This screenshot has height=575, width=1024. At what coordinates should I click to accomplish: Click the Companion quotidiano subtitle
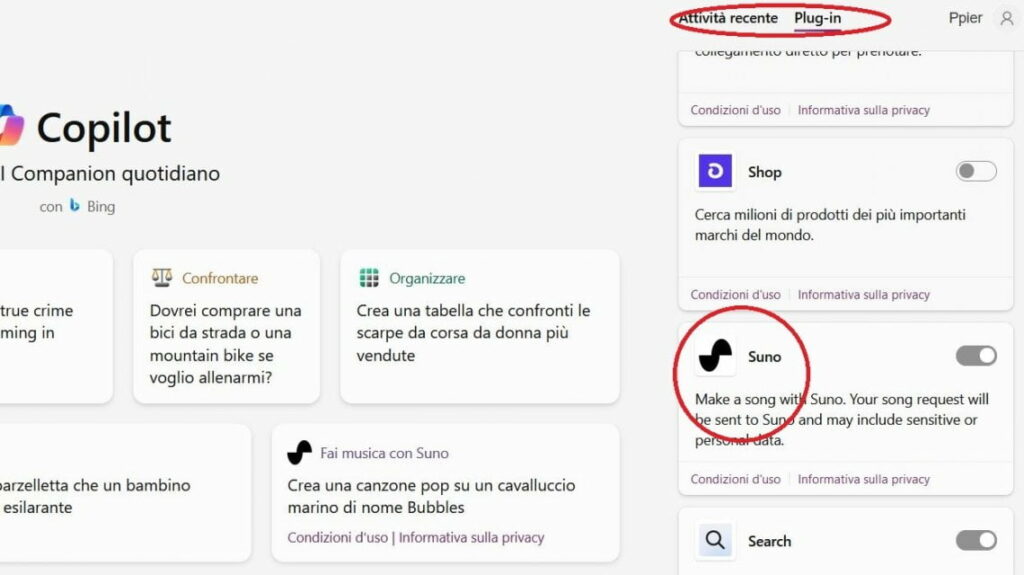110,173
